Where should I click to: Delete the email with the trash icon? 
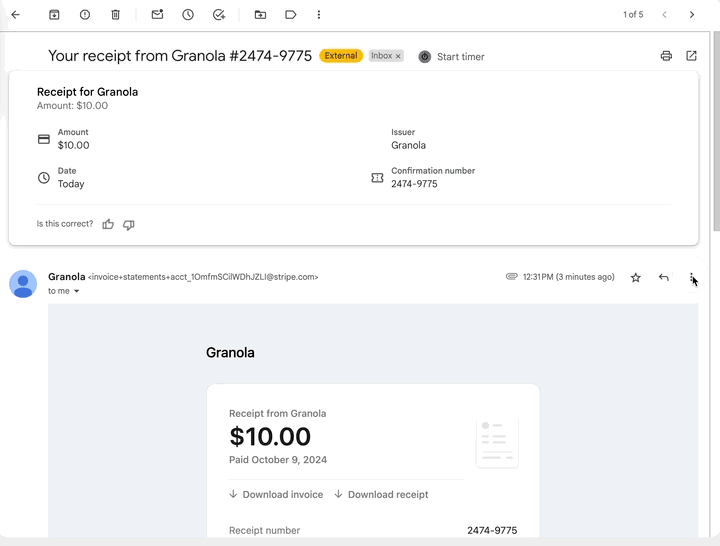click(115, 15)
